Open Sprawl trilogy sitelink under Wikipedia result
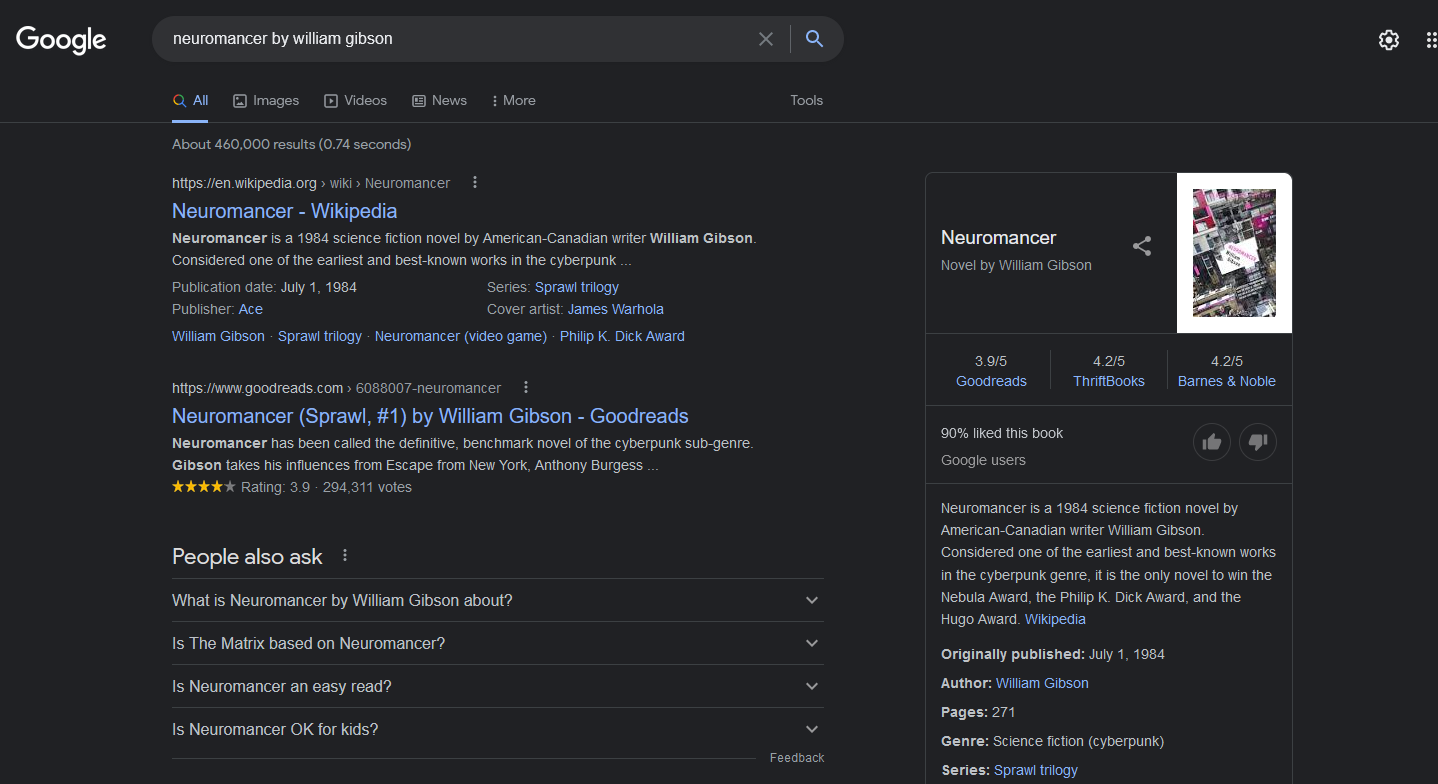The image size is (1438, 784). 320,336
